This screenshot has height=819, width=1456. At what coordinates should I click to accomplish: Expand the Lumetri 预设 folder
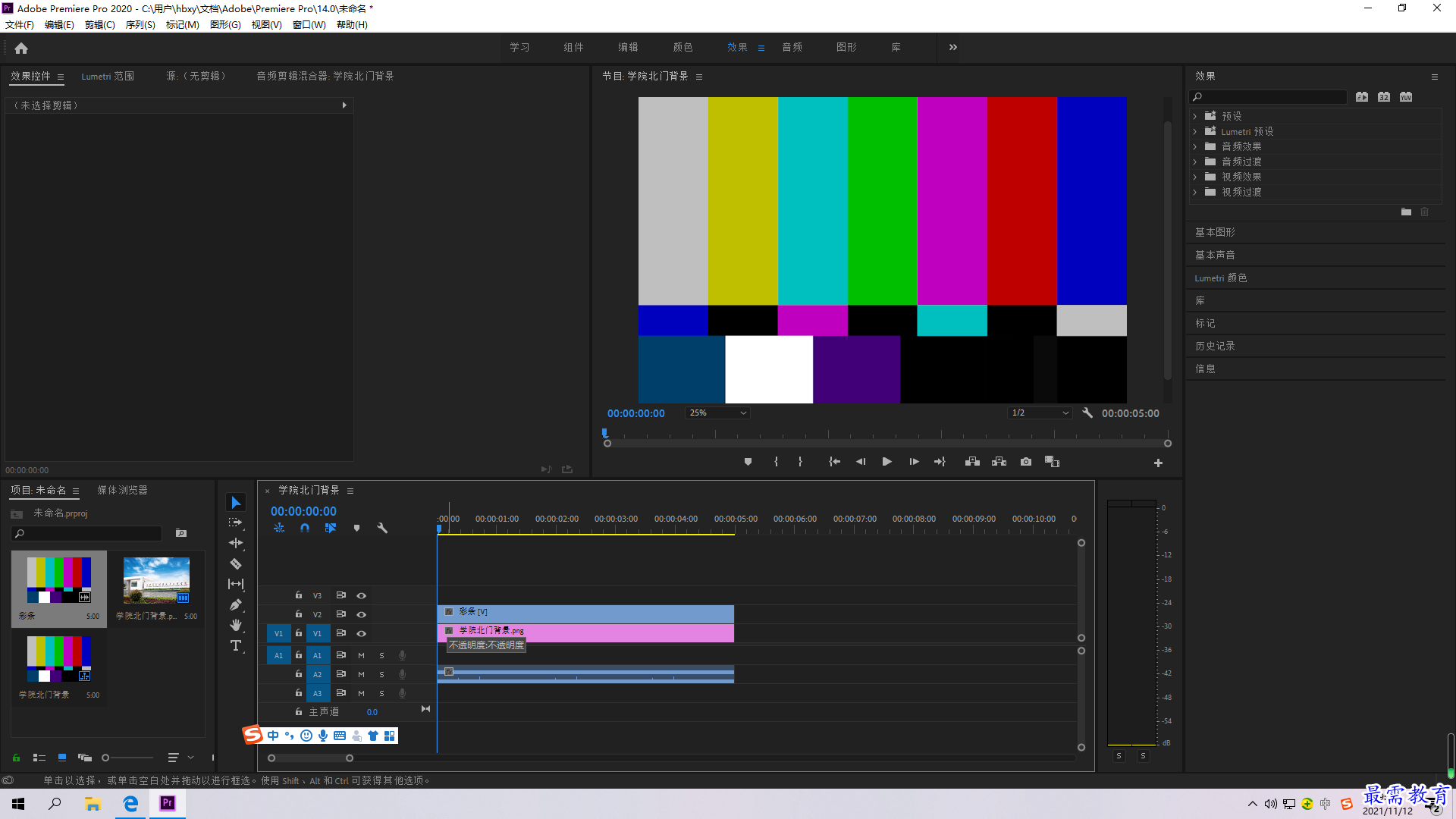[1195, 131]
